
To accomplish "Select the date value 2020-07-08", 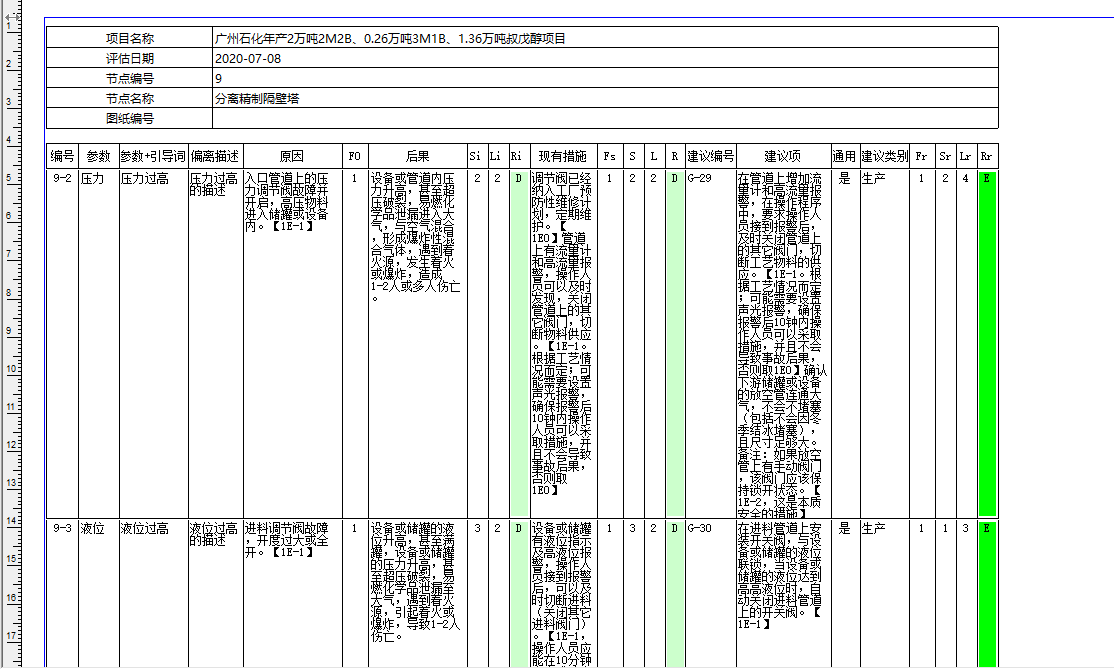I will point(248,58).
